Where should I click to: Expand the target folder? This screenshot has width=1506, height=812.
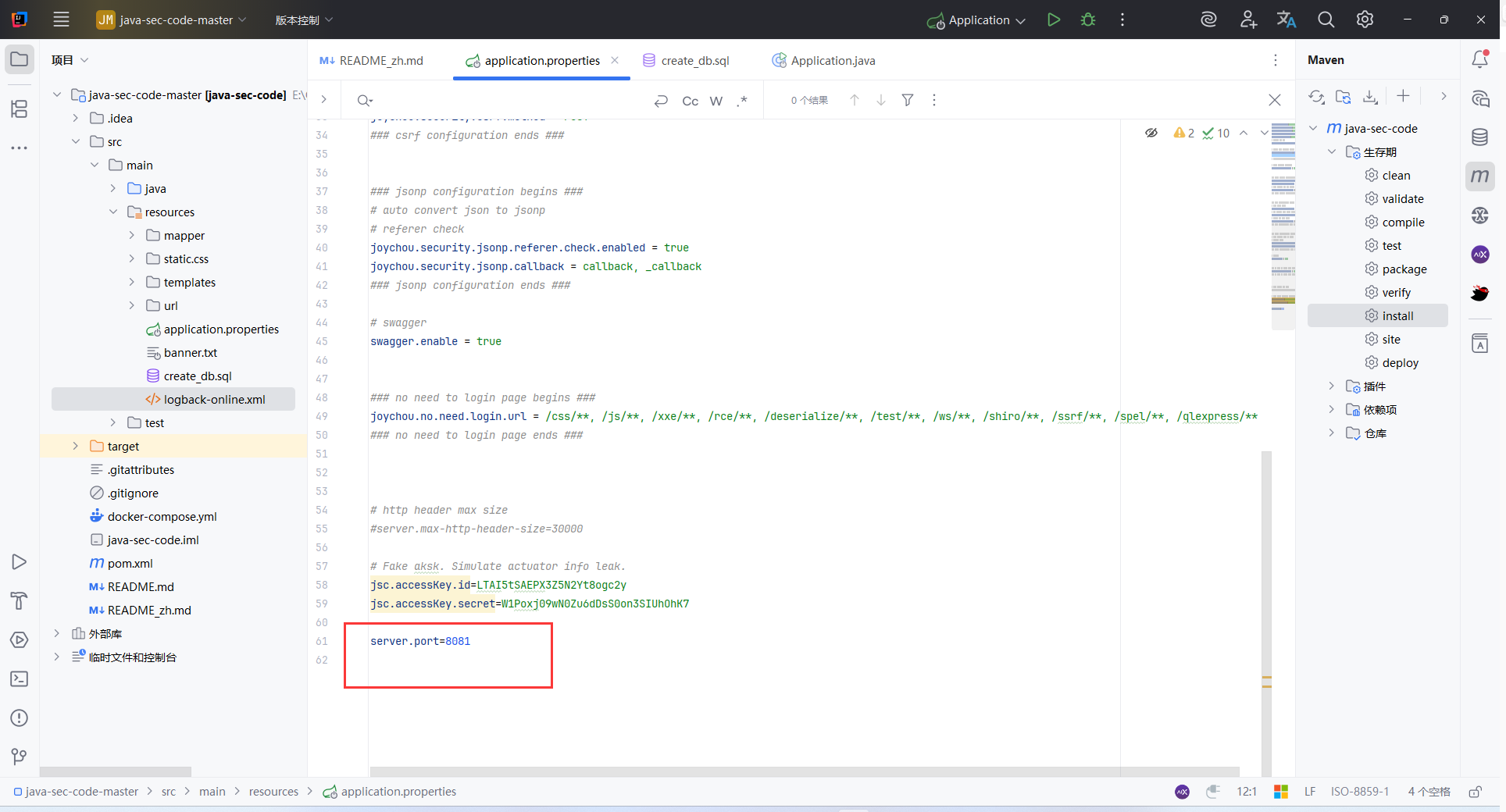(x=75, y=447)
